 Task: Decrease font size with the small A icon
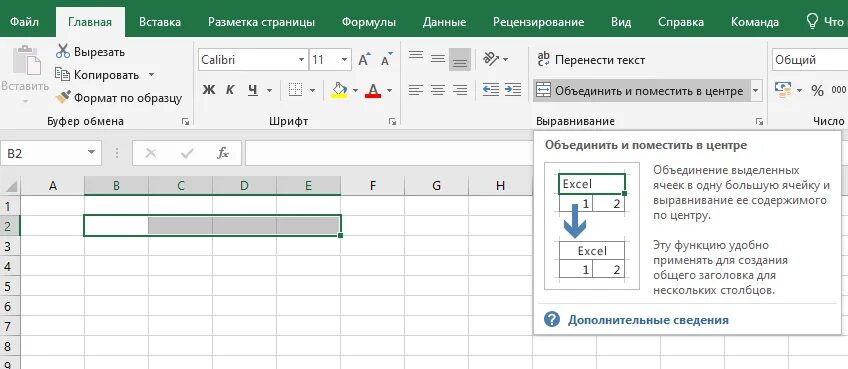386,60
